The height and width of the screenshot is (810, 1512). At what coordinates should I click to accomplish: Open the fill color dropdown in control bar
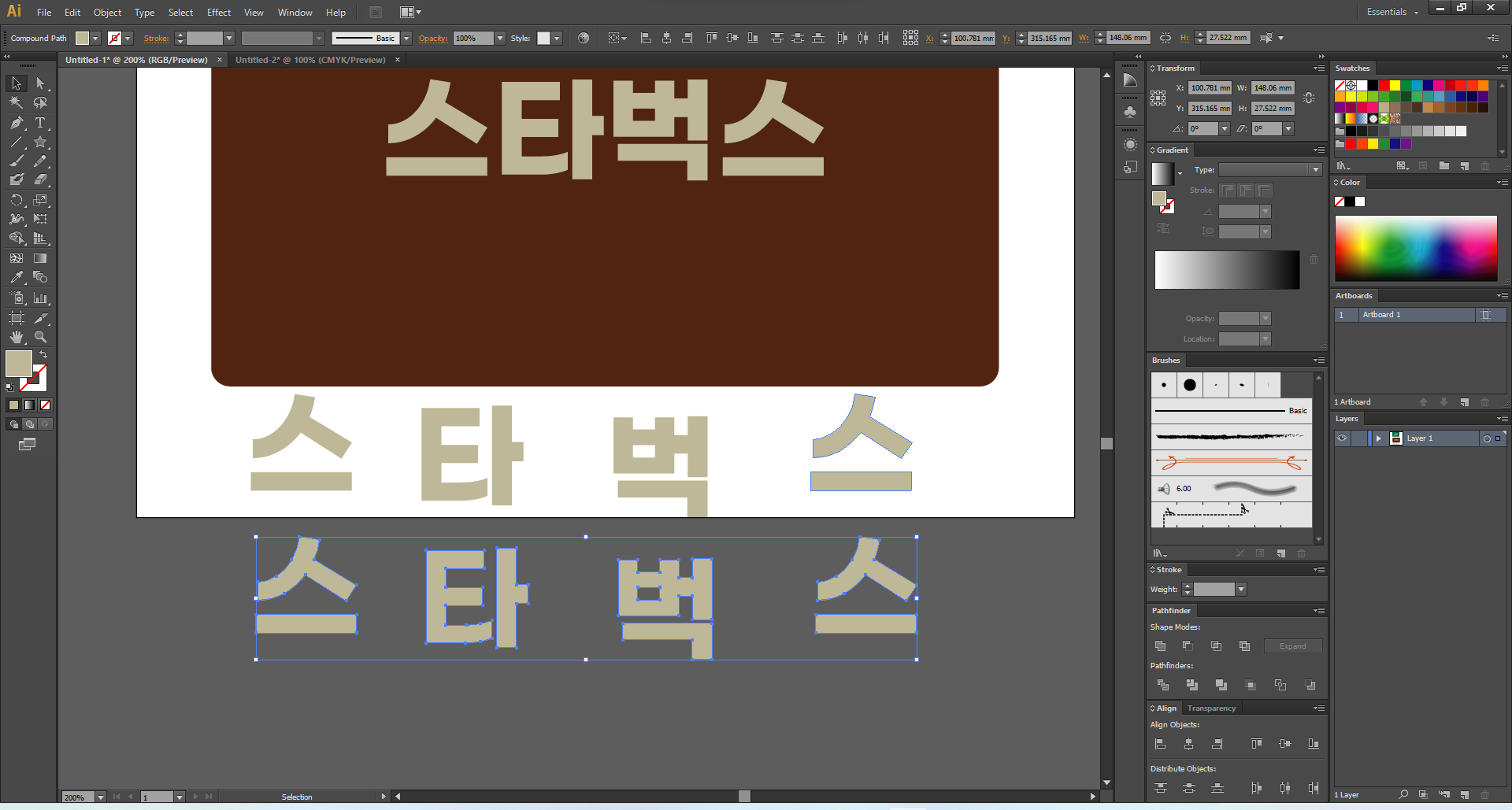[x=95, y=39]
